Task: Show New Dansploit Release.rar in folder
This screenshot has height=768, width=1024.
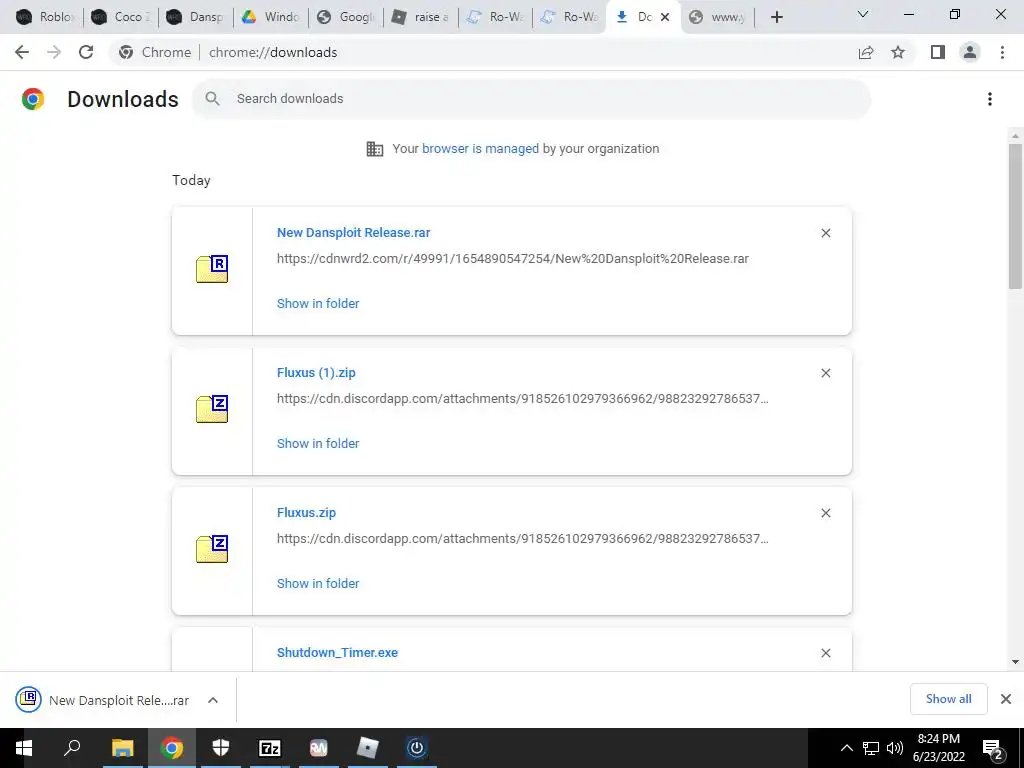Action: click(x=318, y=303)
